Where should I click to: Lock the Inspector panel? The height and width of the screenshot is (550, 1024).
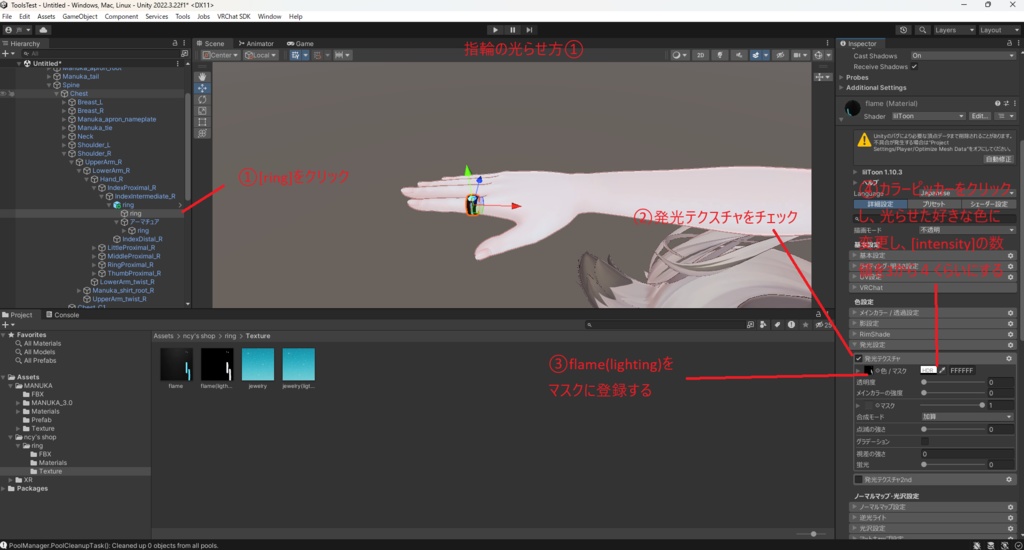click(x=1009, y=43)
